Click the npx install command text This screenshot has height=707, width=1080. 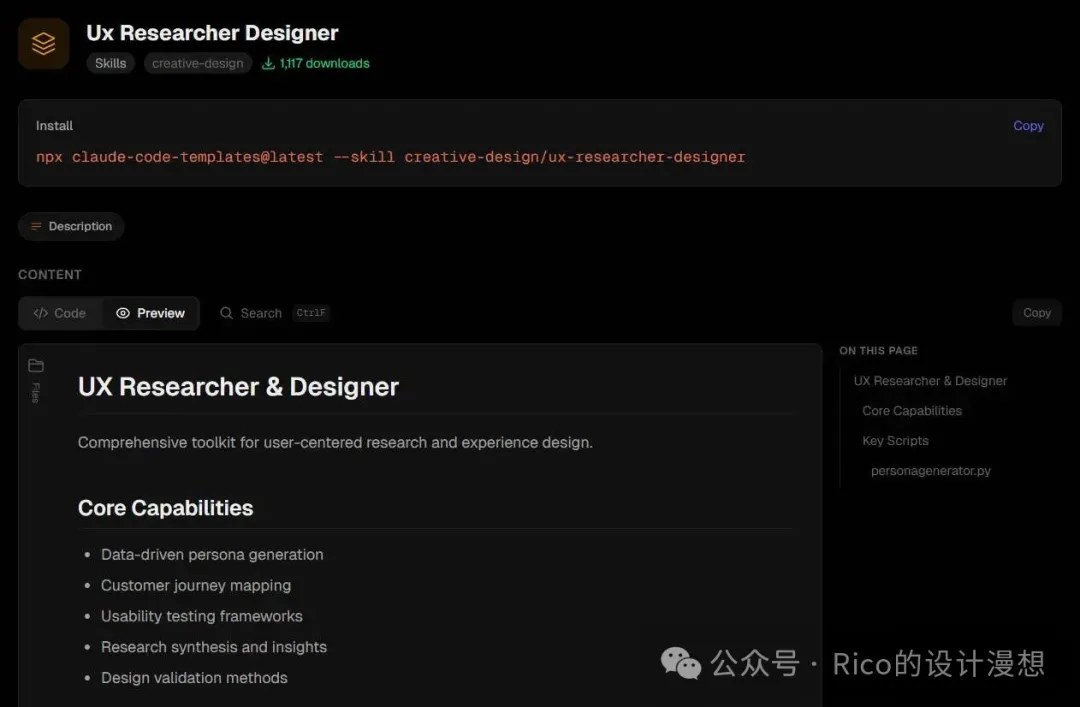tap(390, 157)
